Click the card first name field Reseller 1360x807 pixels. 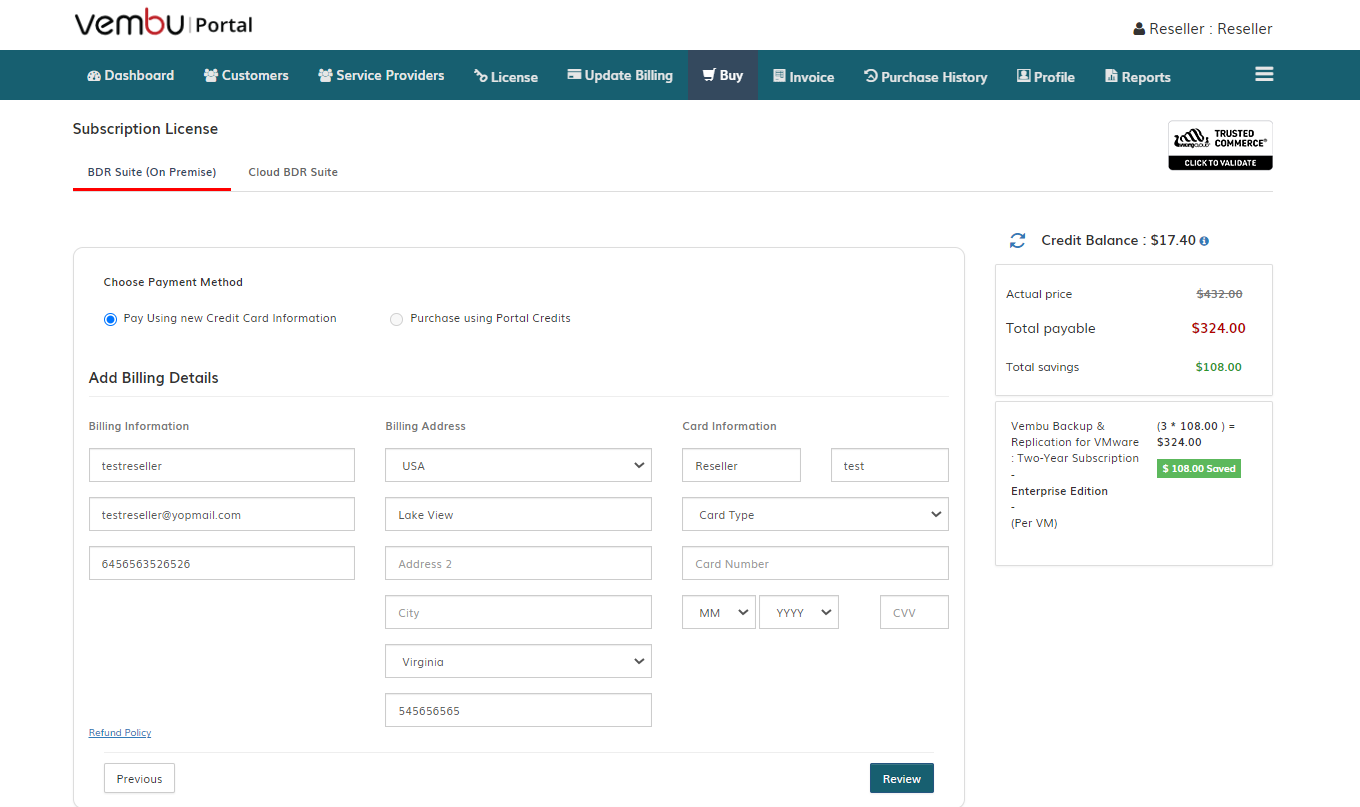point(741,465)
